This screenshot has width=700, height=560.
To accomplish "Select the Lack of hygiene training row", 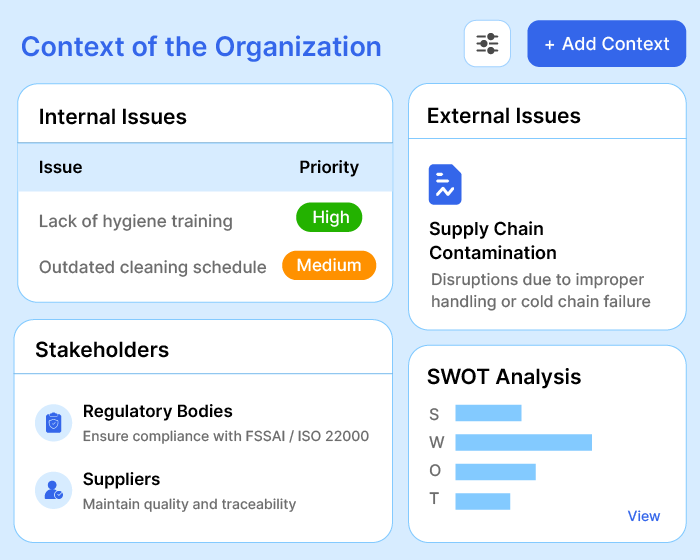I will (x=135, y=221).
